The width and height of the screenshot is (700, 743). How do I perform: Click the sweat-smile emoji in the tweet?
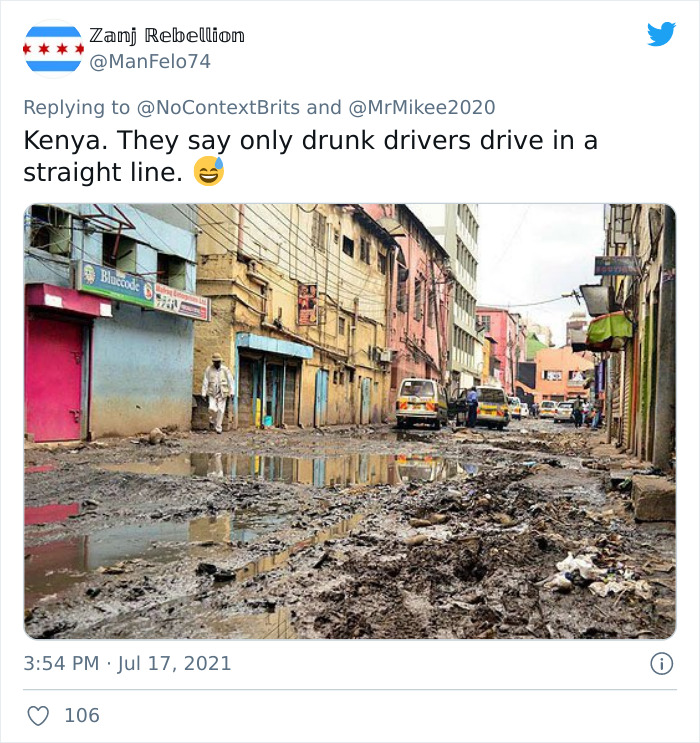point(209,172)
